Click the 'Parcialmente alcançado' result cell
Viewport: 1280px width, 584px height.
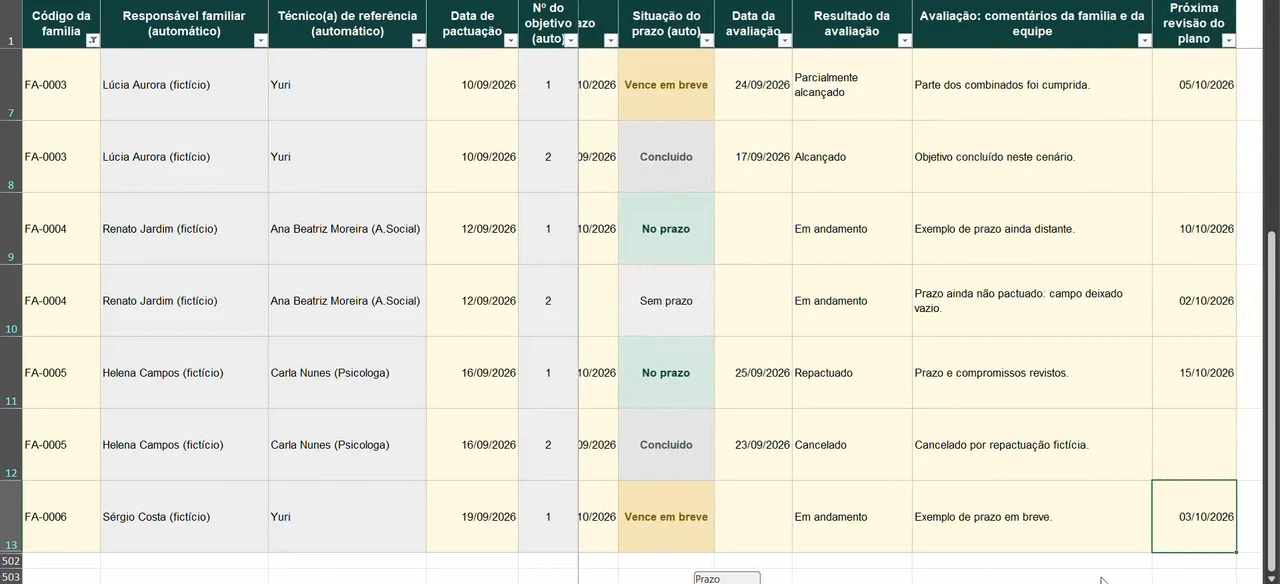(x=852, y=85)
